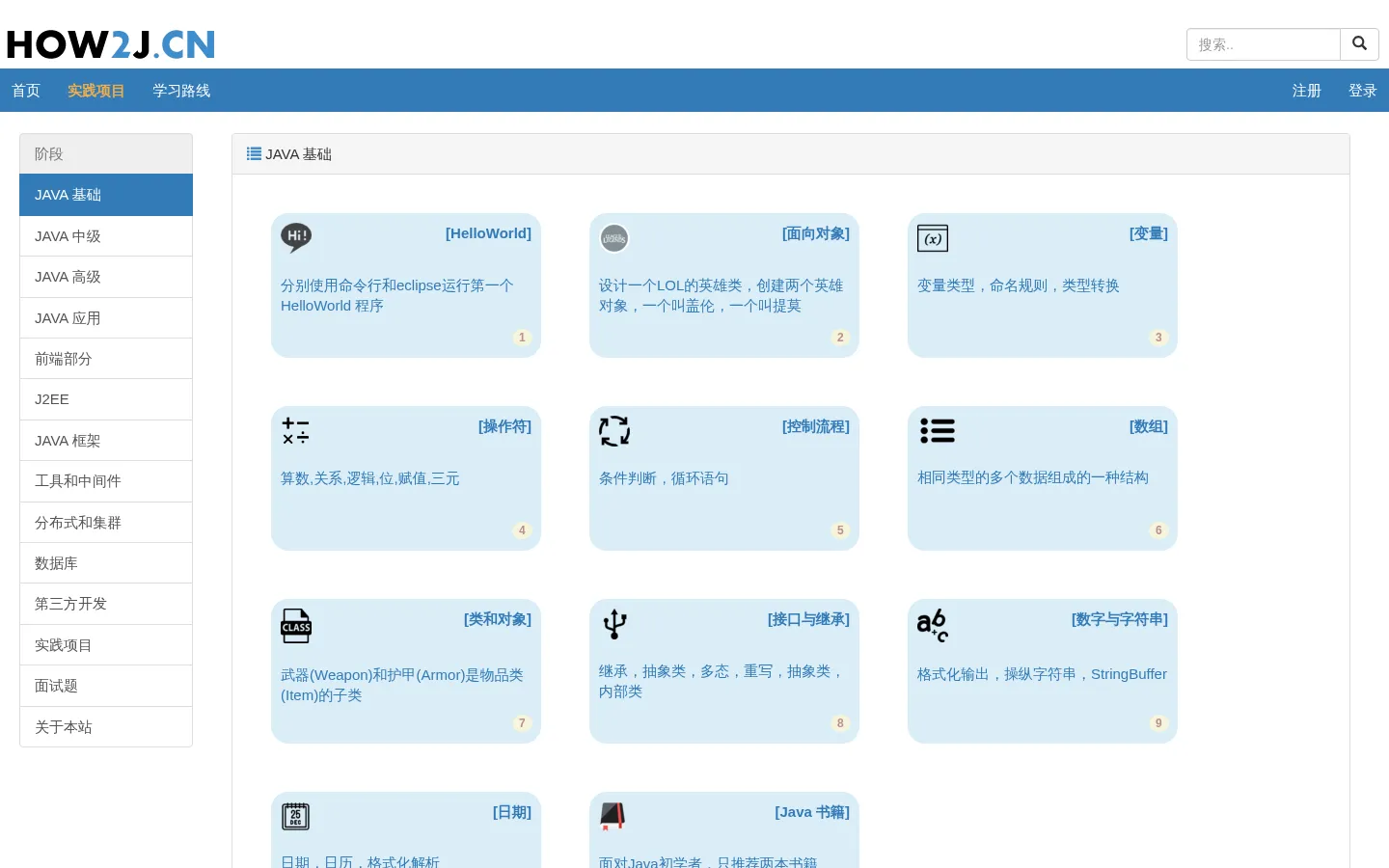
Task: Open 实践项目 in the top navigation bar
Action: [96, 91]
